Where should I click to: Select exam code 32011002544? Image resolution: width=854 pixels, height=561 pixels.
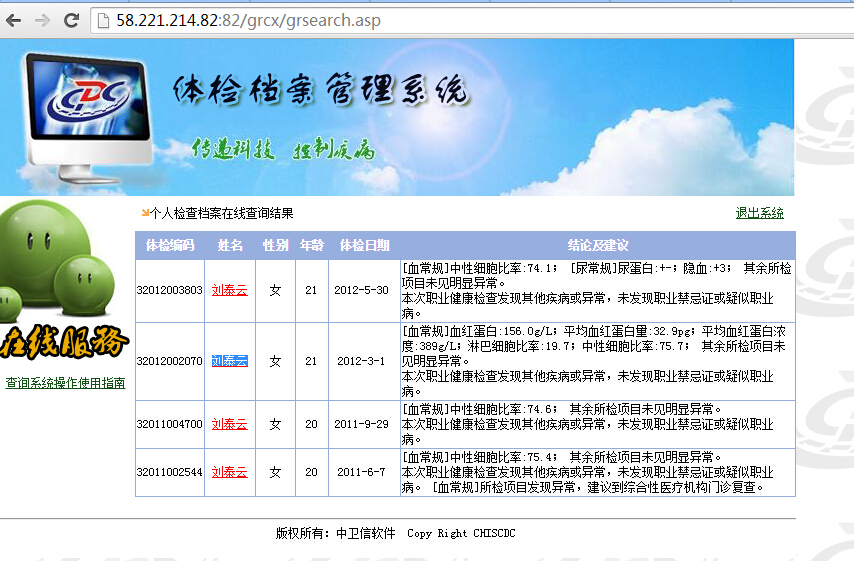(169, 472)
